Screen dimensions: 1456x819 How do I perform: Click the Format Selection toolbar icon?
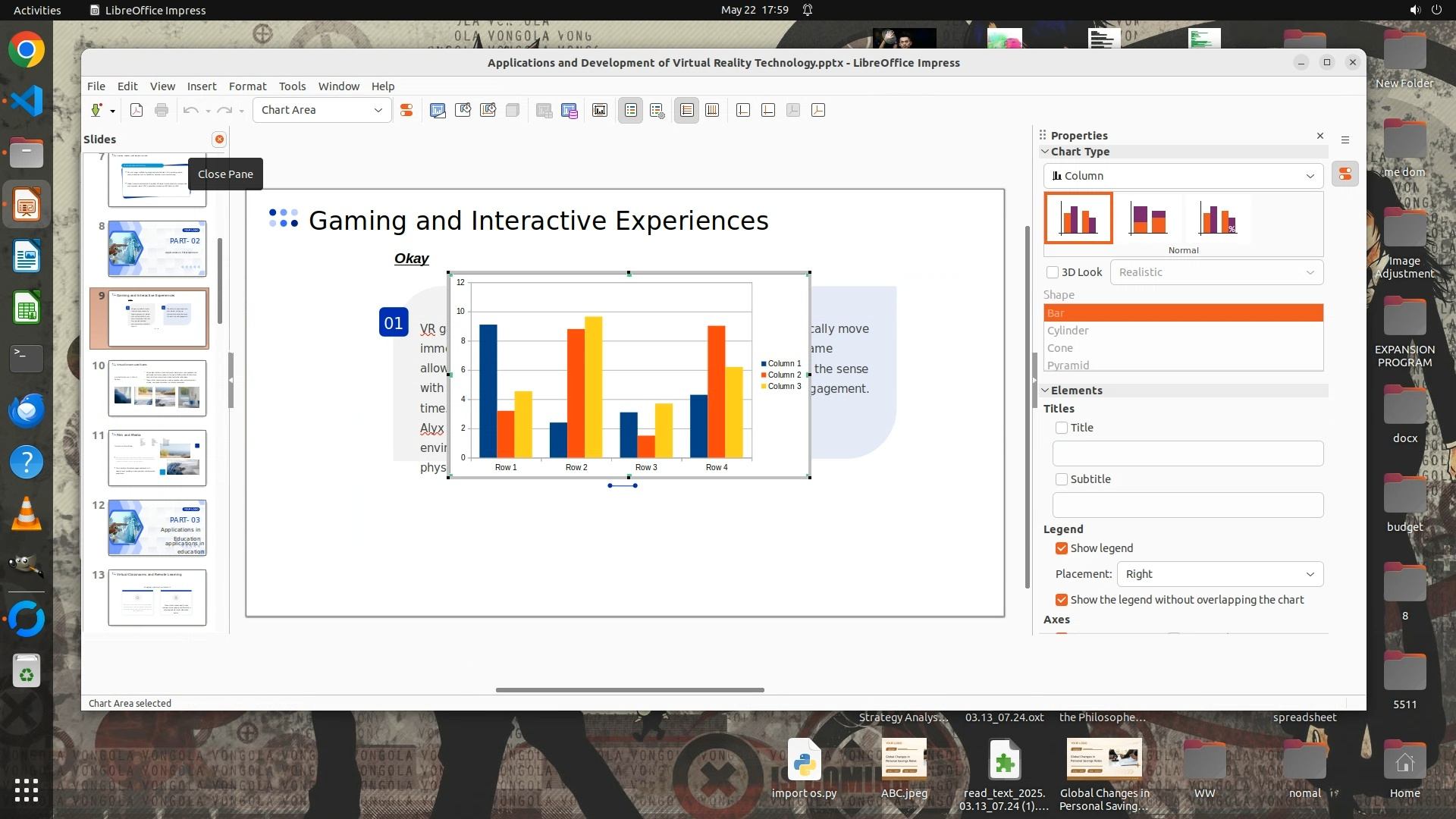point(406,110)
